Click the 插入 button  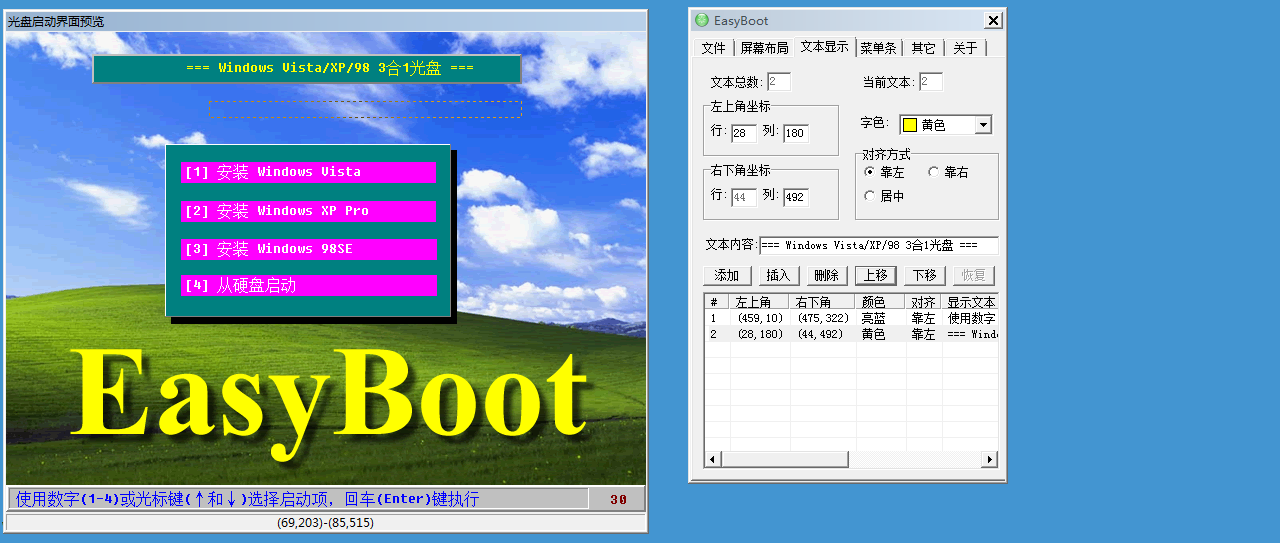[x=777, y=275]
